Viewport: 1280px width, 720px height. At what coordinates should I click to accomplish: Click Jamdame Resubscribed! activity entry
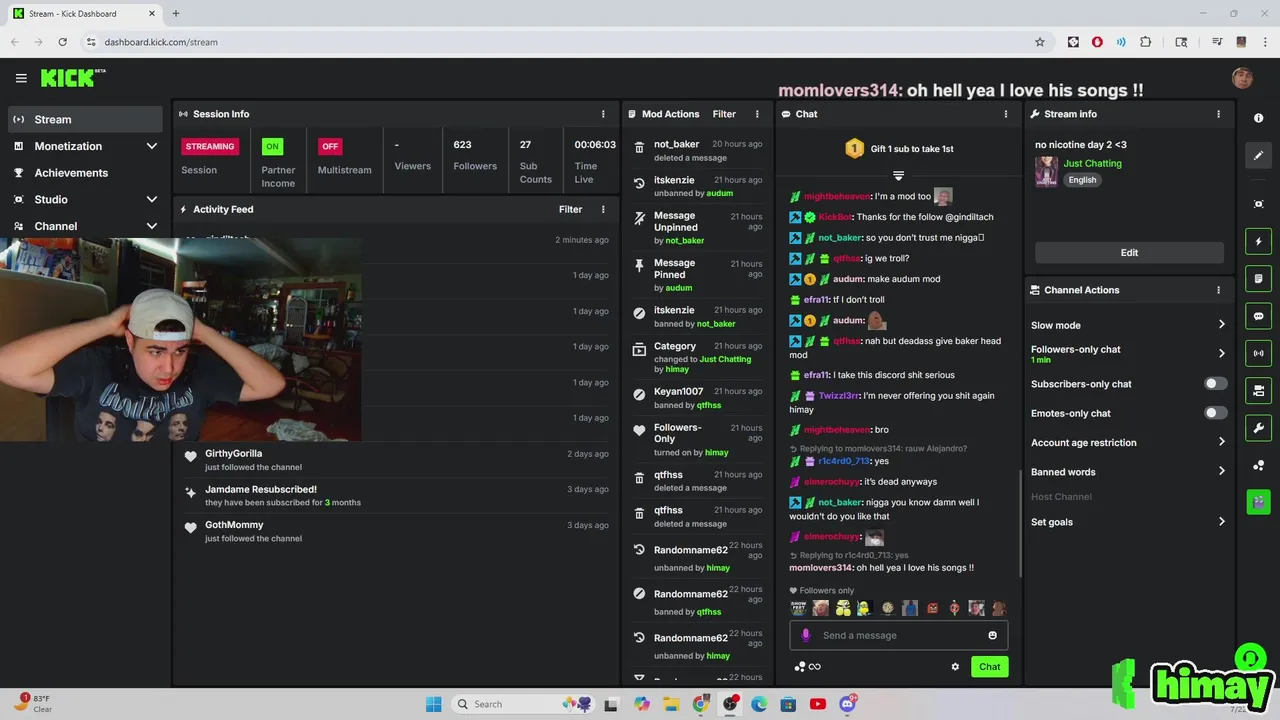tap(395, 496)
